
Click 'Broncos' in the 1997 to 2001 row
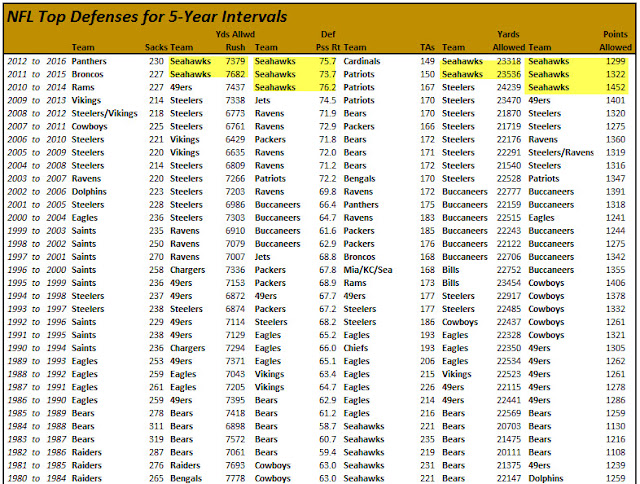359,257
